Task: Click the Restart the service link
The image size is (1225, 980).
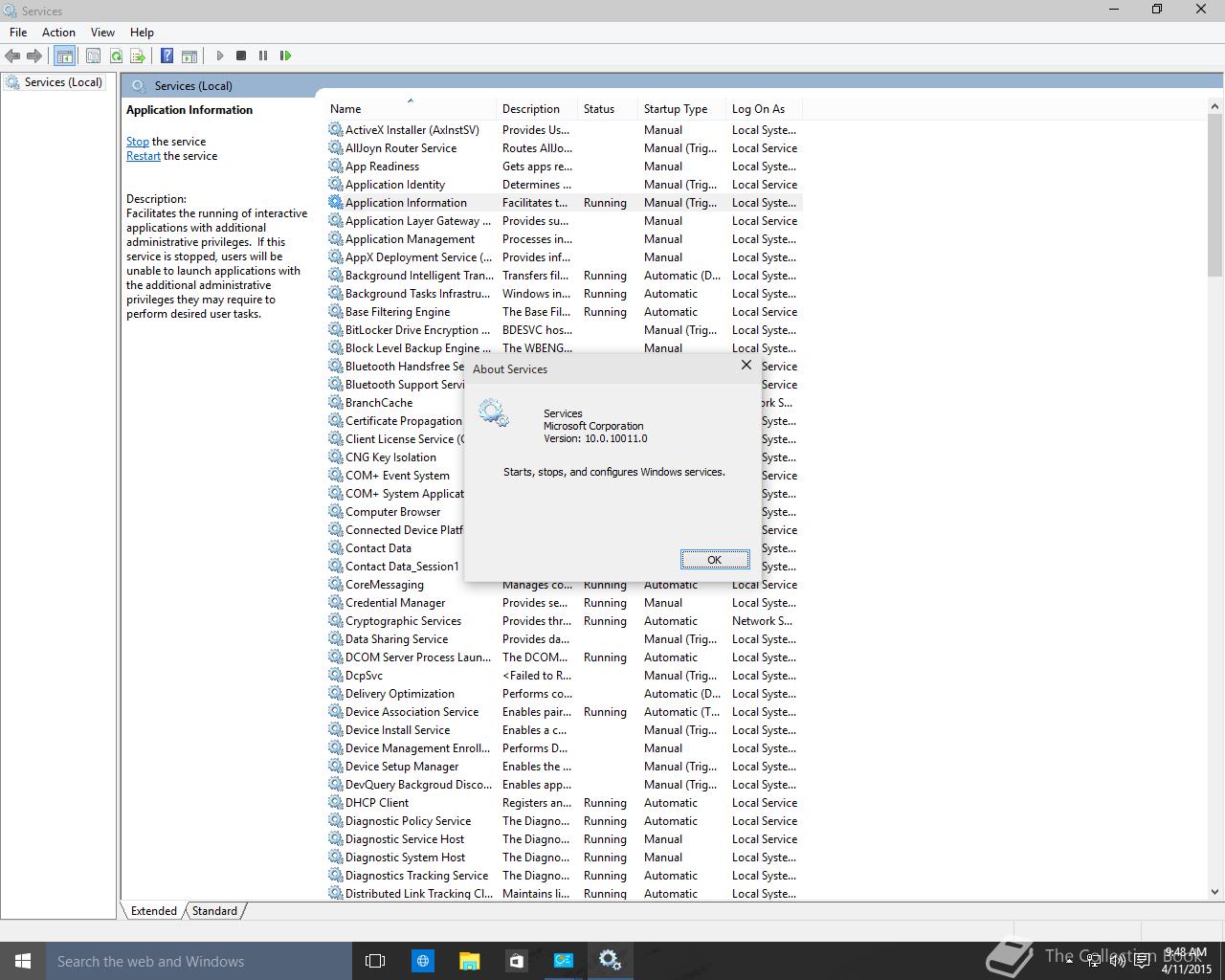Action: [144, 156]
